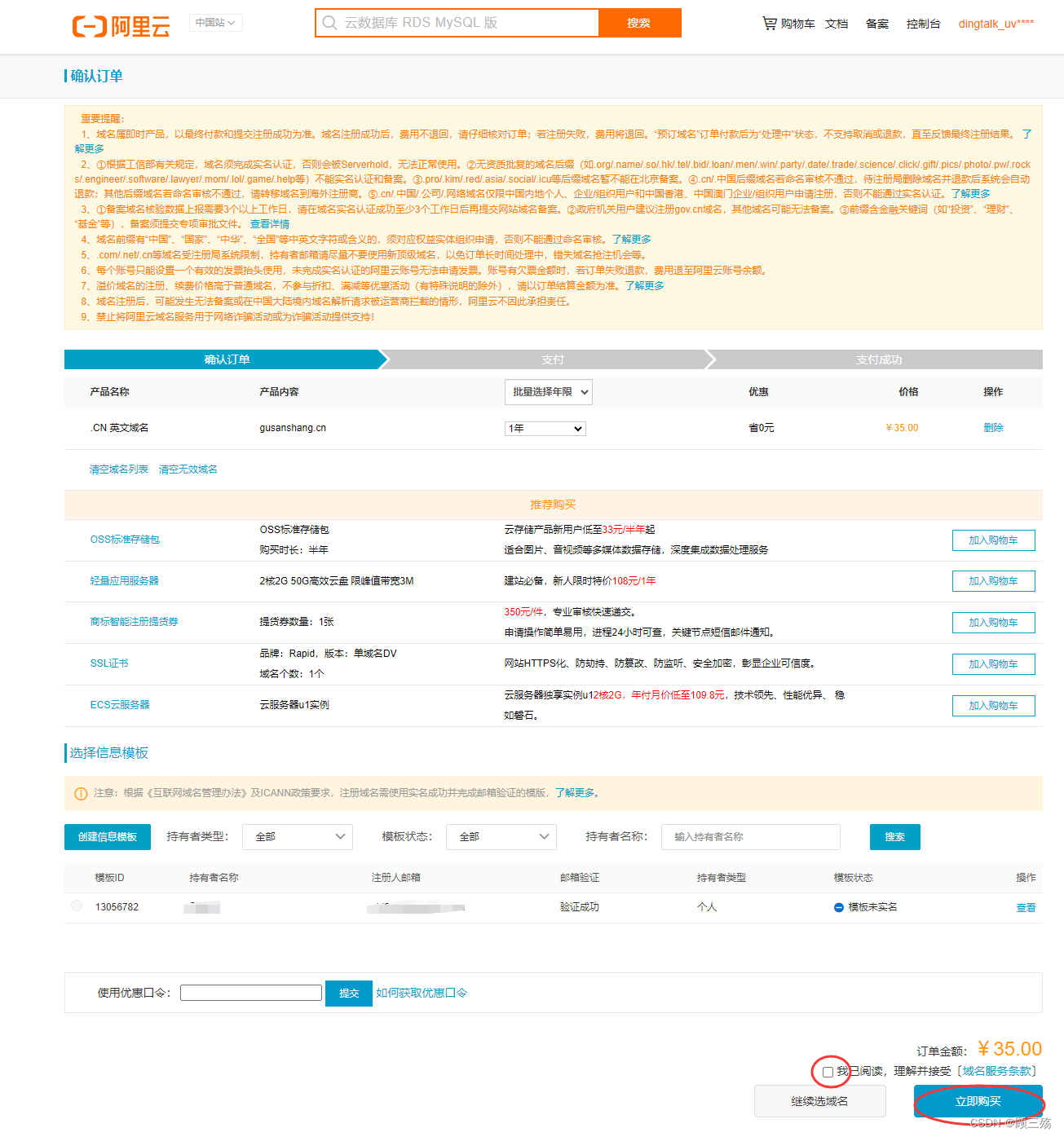Image resolution: width=1064 pixels, height=1137 pixels.
Task: Click the 提交 coupon button
Action: point(349,994)
